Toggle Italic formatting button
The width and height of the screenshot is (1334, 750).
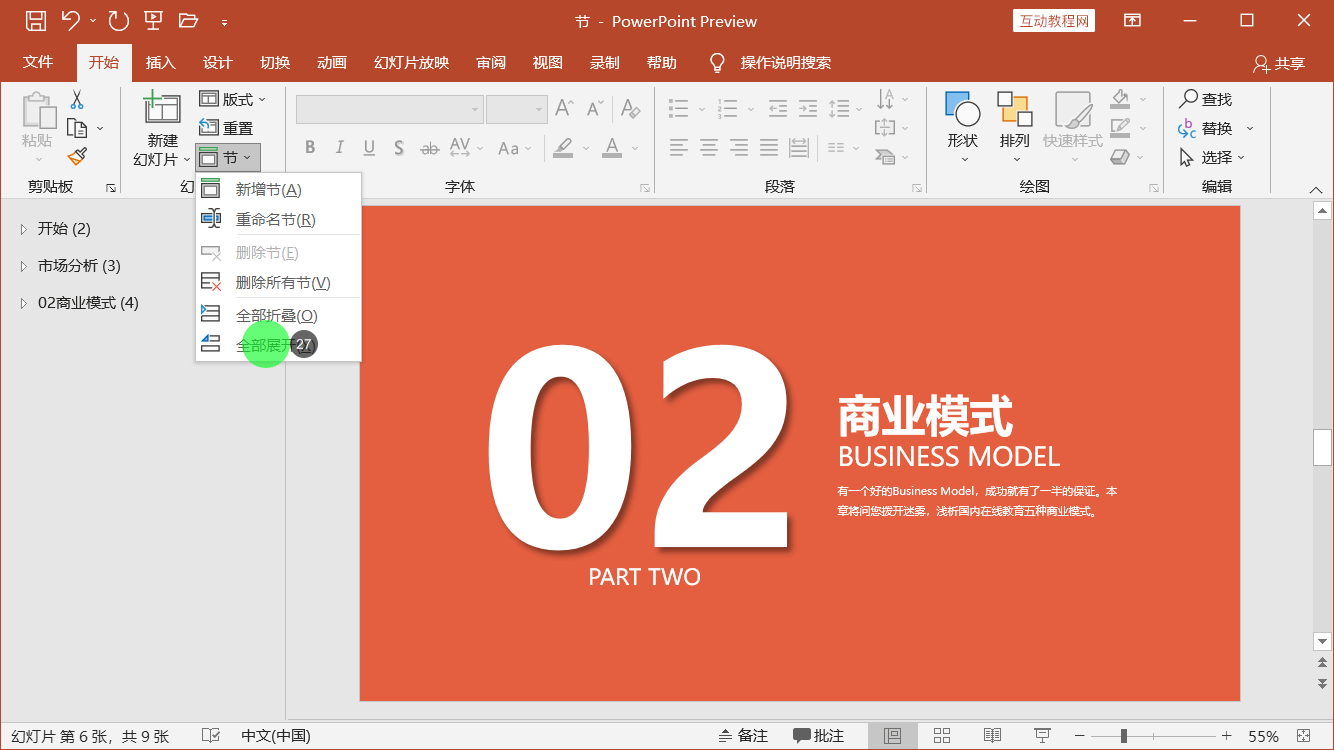[340, 148]
